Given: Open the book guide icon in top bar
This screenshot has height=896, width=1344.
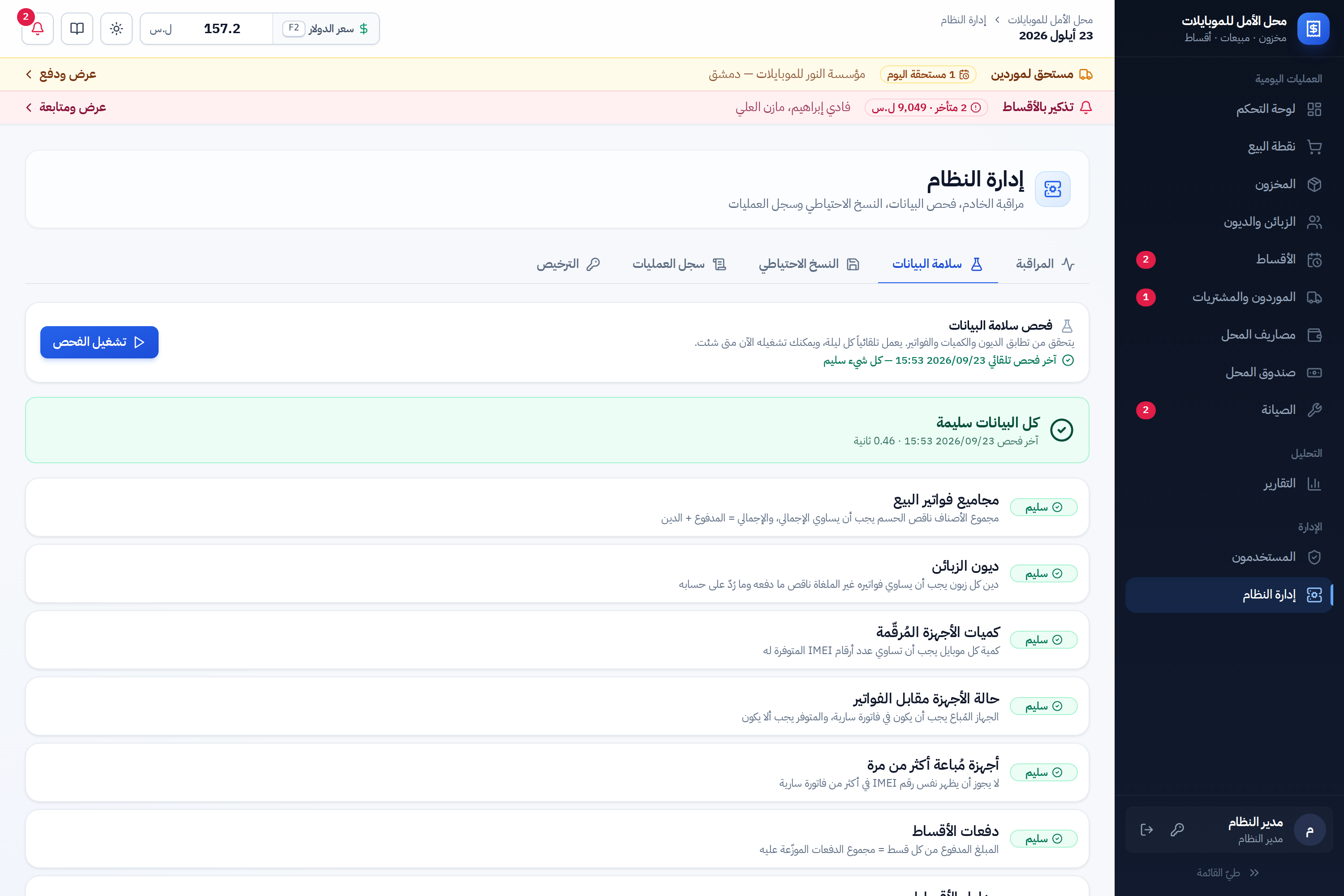Looking at the screenshot, I should click(77, 29).
